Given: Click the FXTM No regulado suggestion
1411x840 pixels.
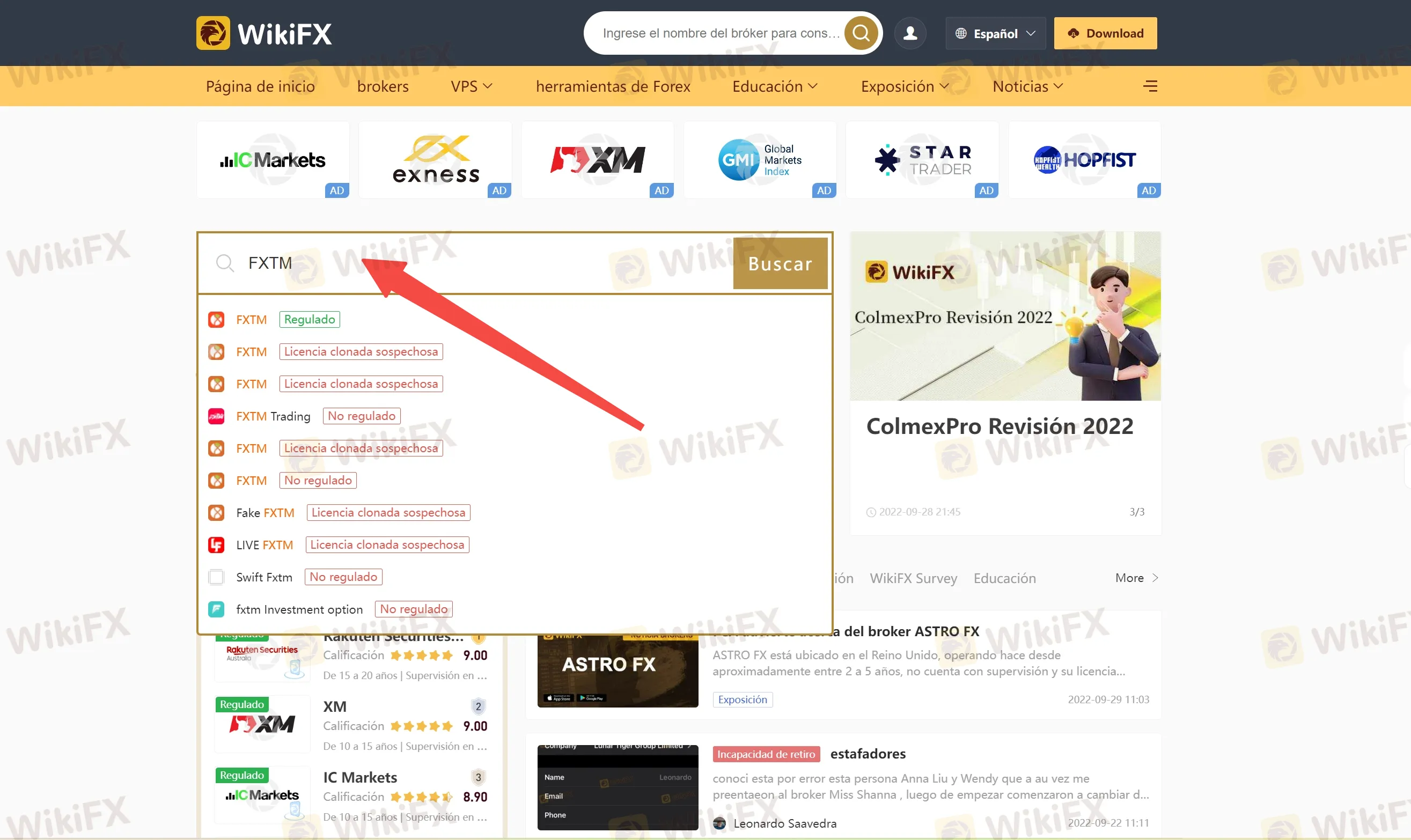Looking at the screenshot, I should tap(515, 481).
